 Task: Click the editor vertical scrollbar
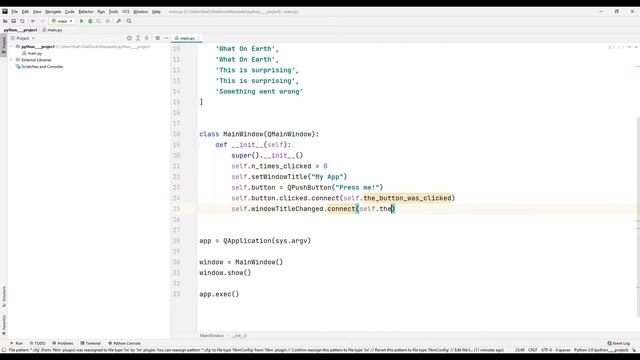(638, 216)
